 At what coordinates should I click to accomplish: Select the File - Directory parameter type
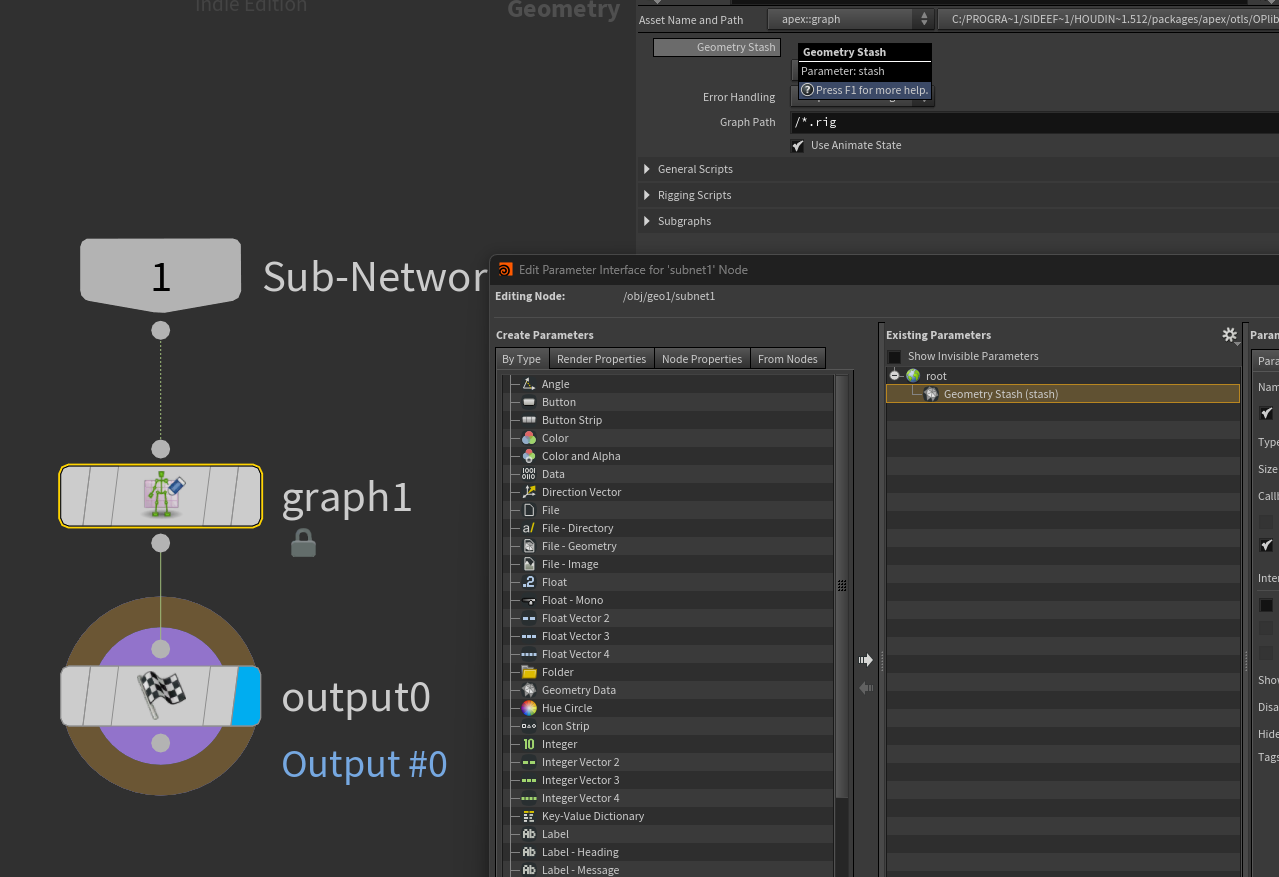pyautogui.click(x=577, y=528)
